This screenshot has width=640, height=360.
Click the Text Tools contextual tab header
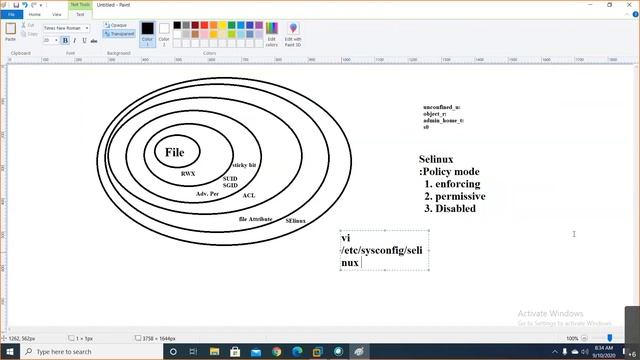tap(80, 4)
